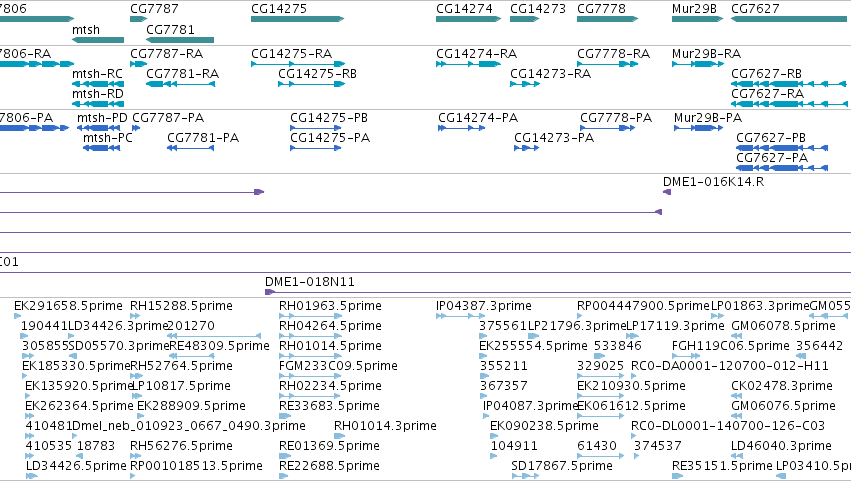Click protein CG7627-PB label
The width and height of the screenshot is (851, 481).
pyautogui.click(x=771, y=138)
